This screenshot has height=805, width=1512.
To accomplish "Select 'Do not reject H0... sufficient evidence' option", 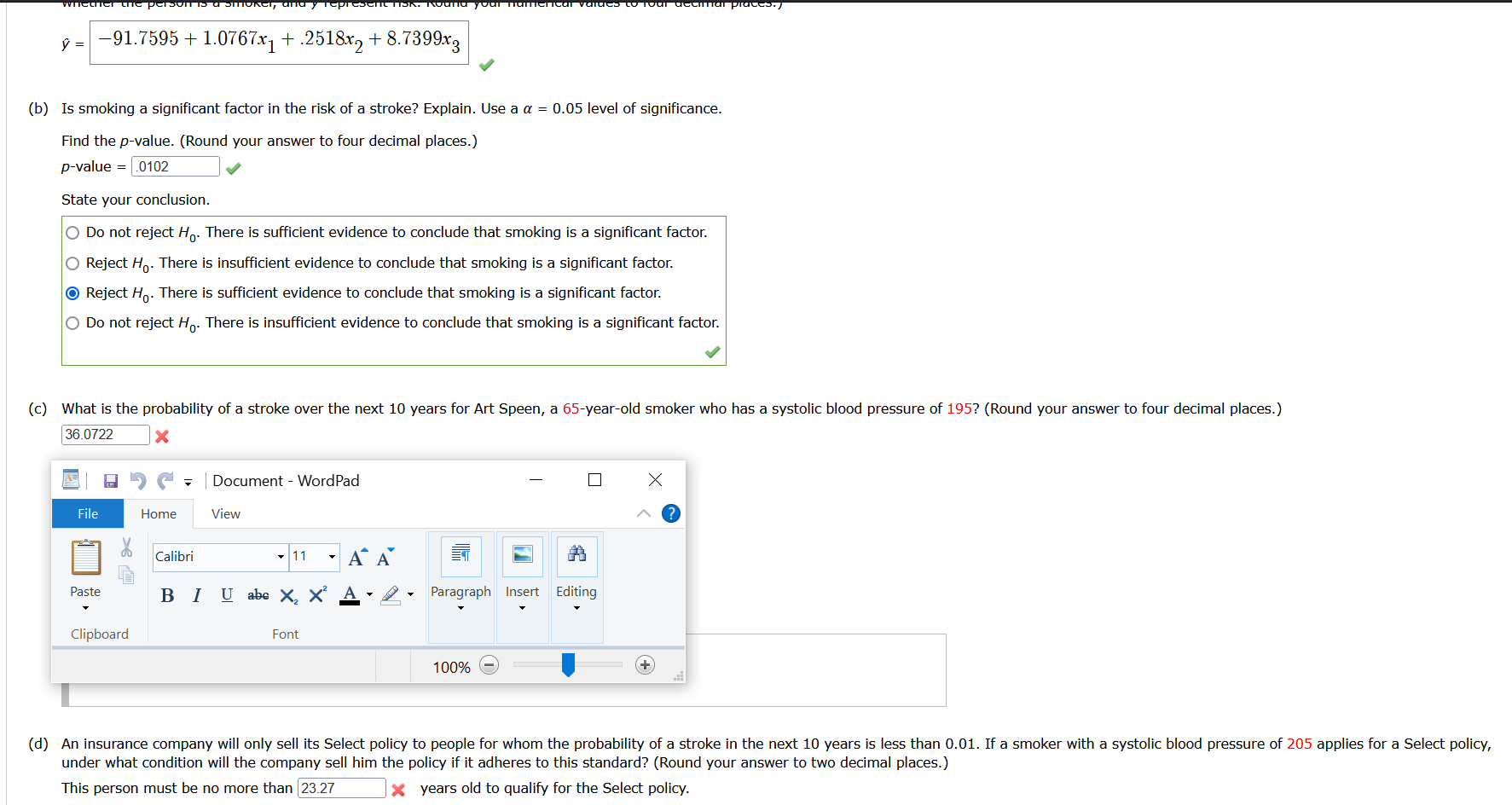I will pos(72,233).
